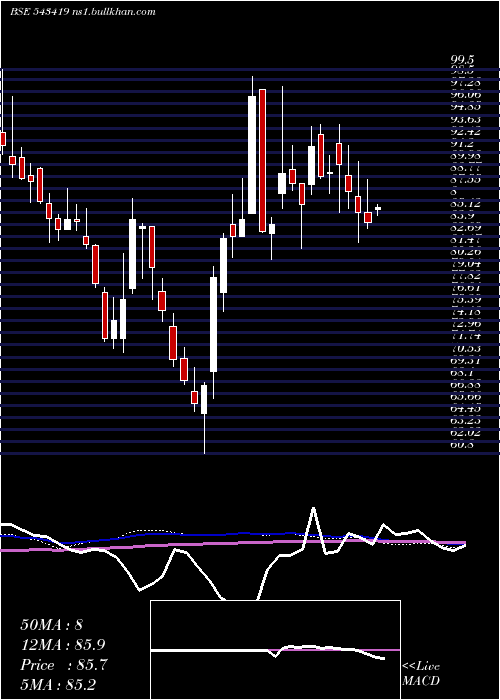Click the 62.02 price axis label

pos(465,433)
